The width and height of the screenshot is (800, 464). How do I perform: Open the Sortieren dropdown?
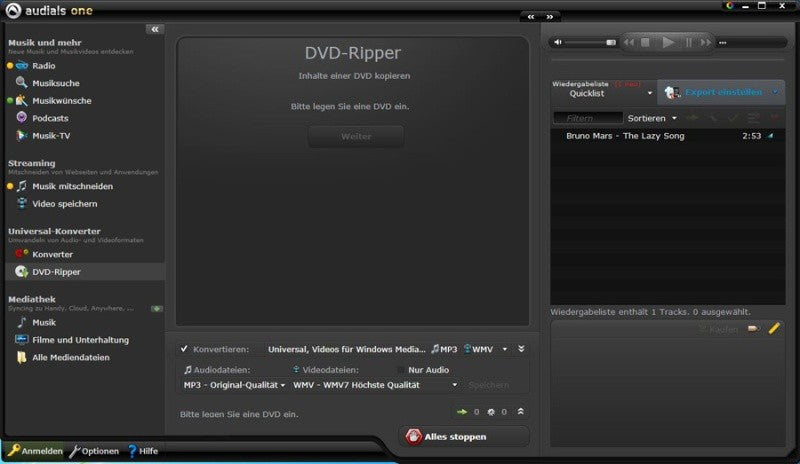tap(652, 118)
